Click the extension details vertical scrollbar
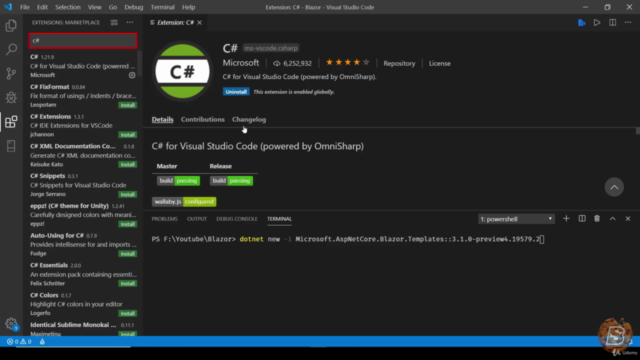 [x=638, y=131]
